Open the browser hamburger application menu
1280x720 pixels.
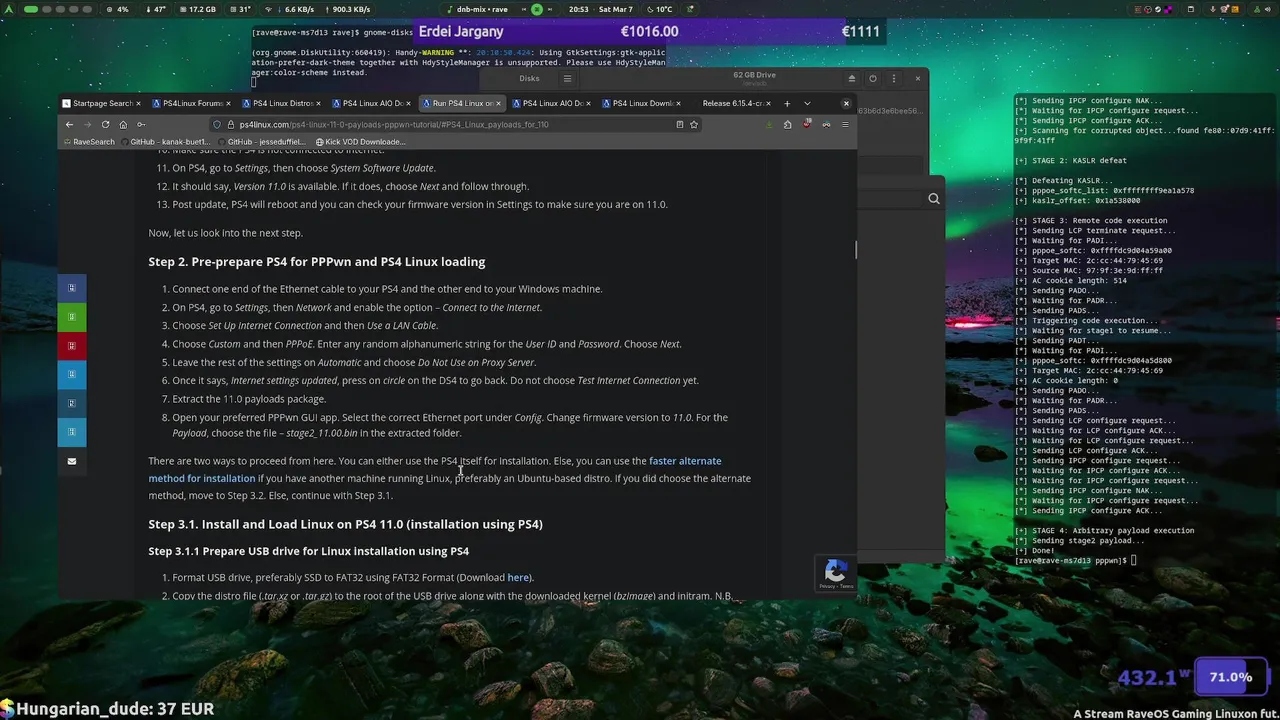(845, 124)
